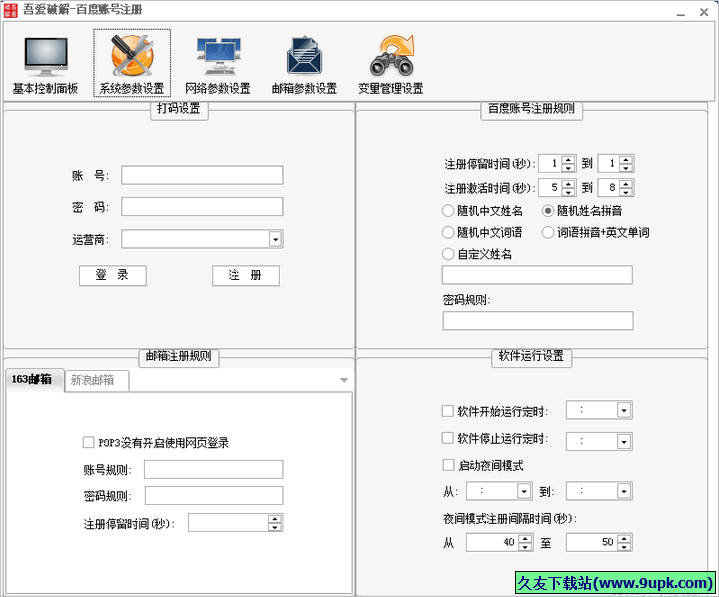The height and width of the screenshot is (597, 719).
Task: Enable the 软件开始运行定时 checkbox
Action: (x=448, y=411)
